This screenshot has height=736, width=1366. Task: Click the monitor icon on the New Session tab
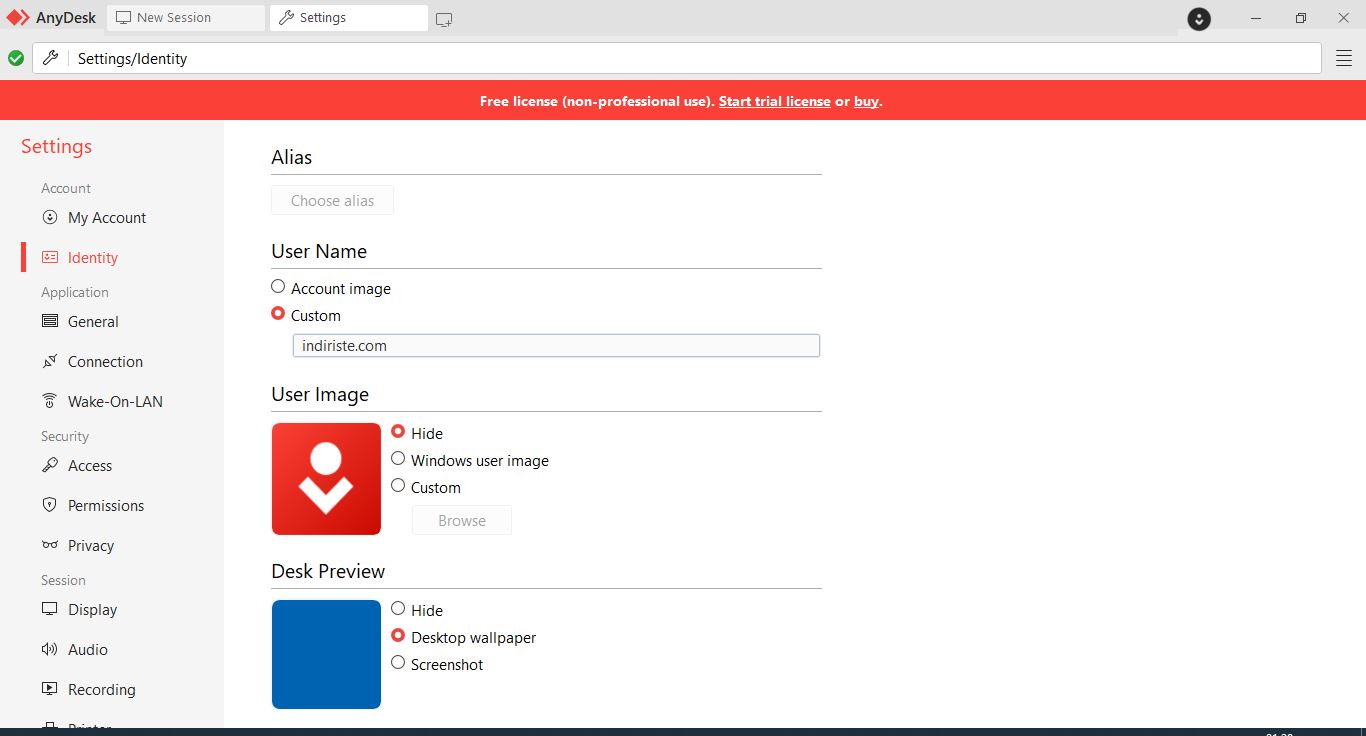pyautogui.click(x=124, y=17)
